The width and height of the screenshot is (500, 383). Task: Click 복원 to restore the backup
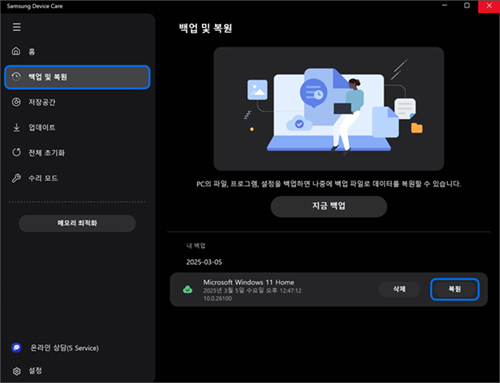pos(455,289)
